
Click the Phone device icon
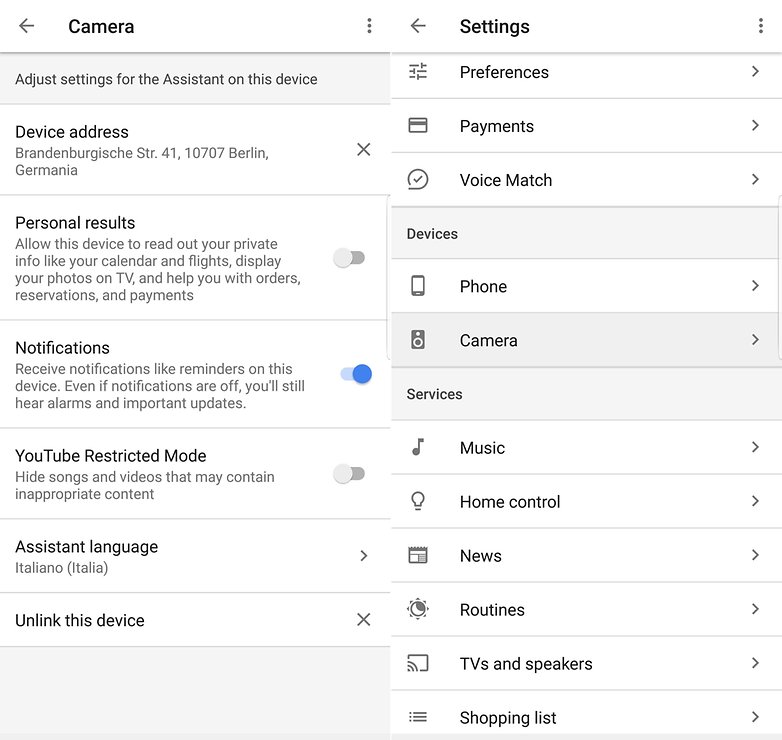[418, 286]
